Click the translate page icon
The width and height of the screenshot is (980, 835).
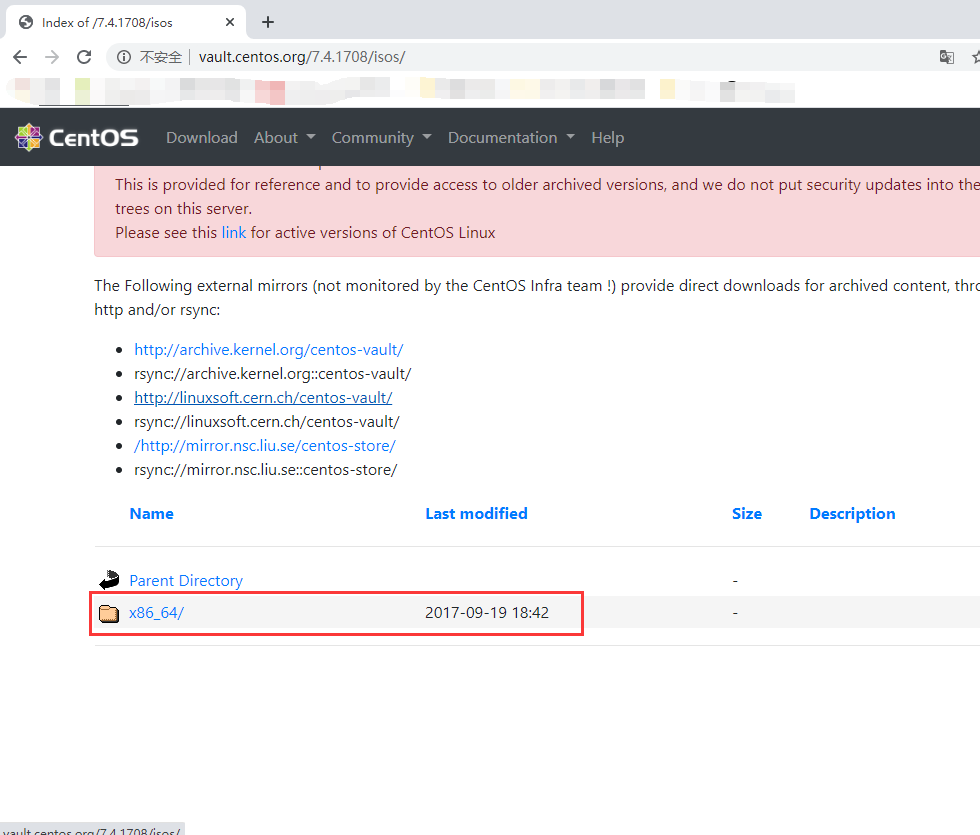(x=946, y=58)
